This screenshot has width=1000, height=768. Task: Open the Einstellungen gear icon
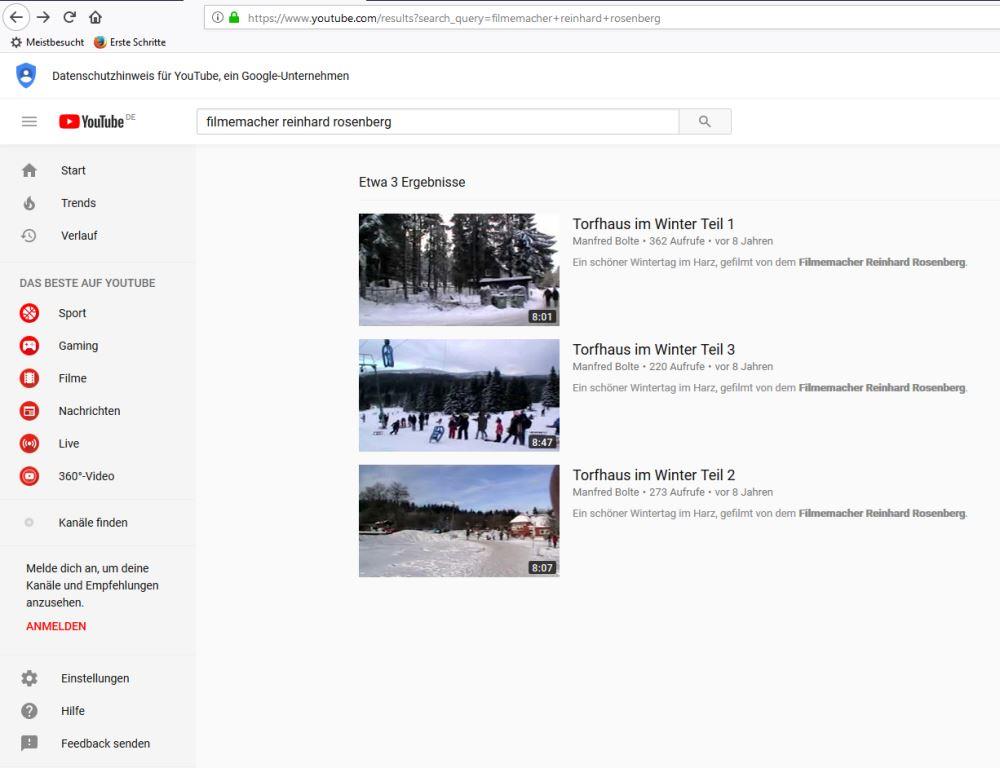[x=29, y=678]
